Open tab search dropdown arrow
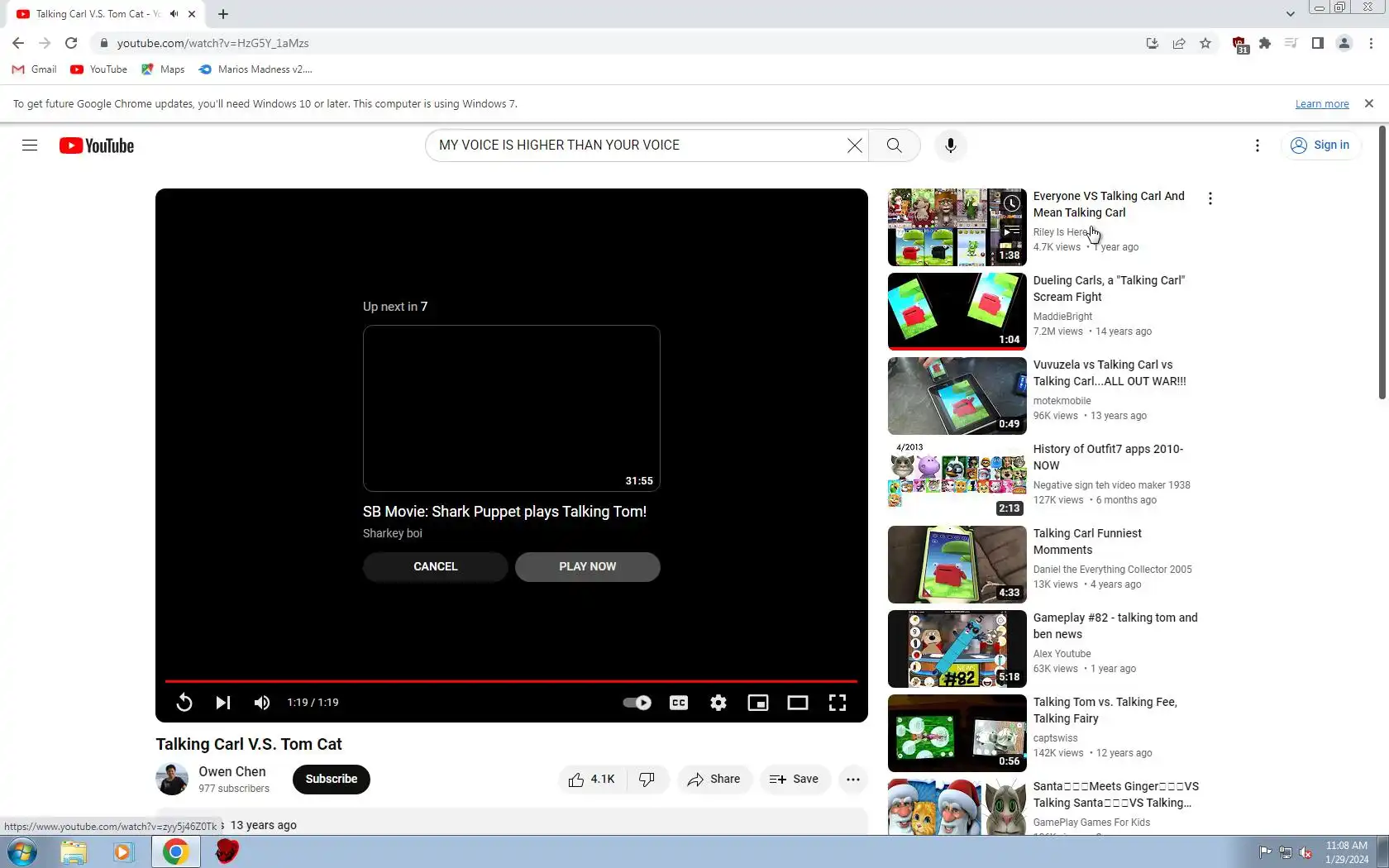1389x868 pixels. [x=1290, y=14]
